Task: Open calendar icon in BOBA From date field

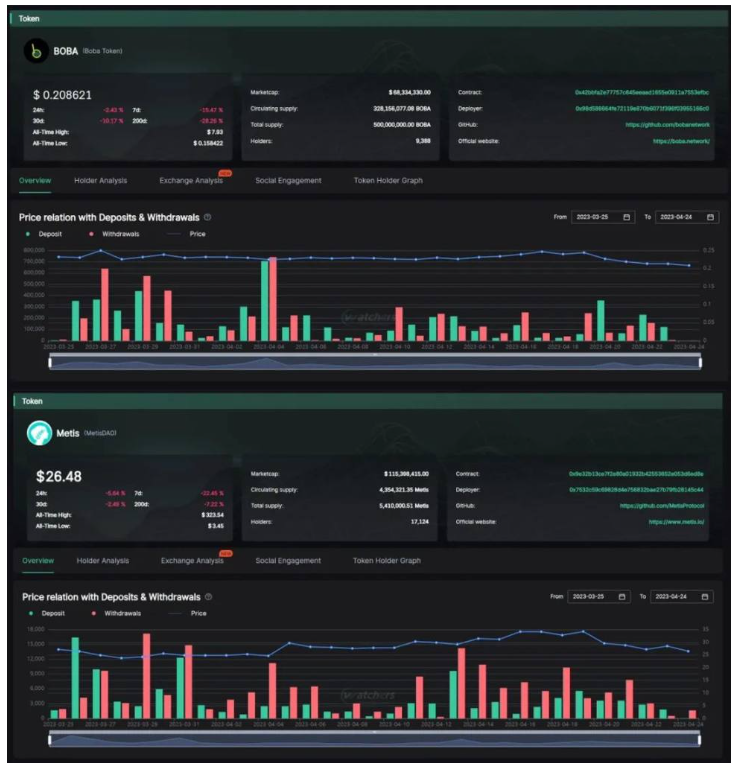Action: [x=626, y=217]
